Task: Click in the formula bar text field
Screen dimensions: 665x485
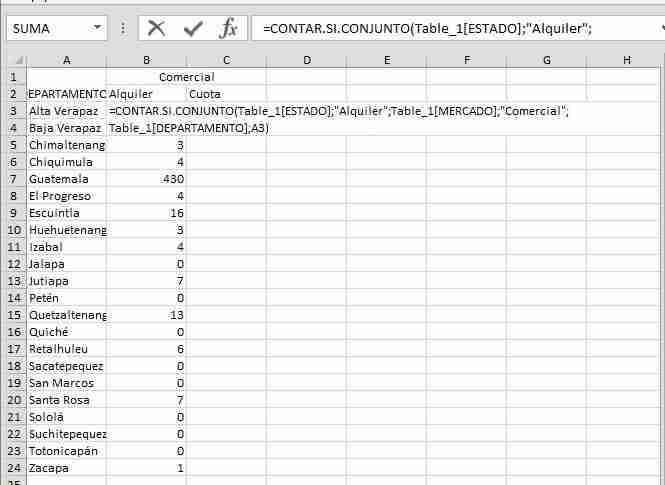Action: [450, 29]
